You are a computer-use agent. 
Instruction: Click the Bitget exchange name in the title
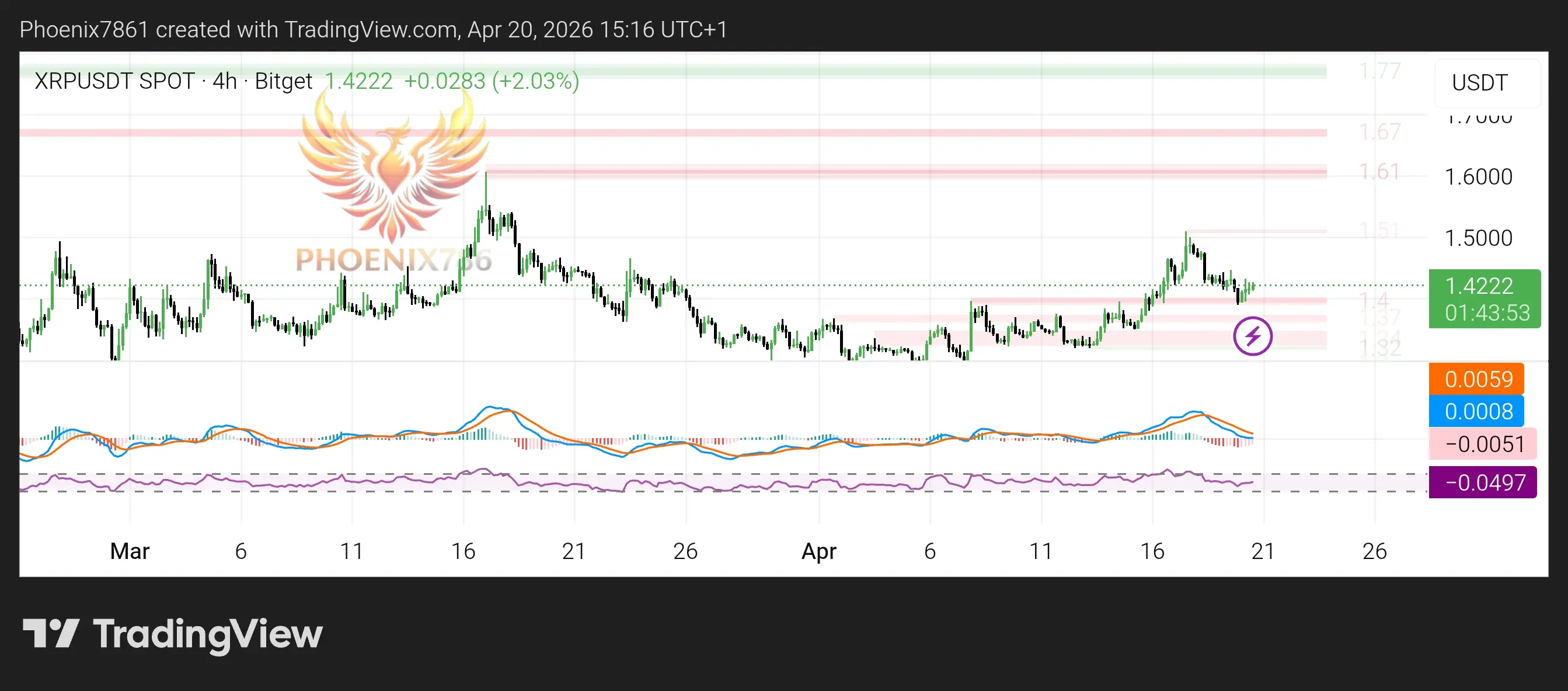pyautogui.click(x=283, y=81)
